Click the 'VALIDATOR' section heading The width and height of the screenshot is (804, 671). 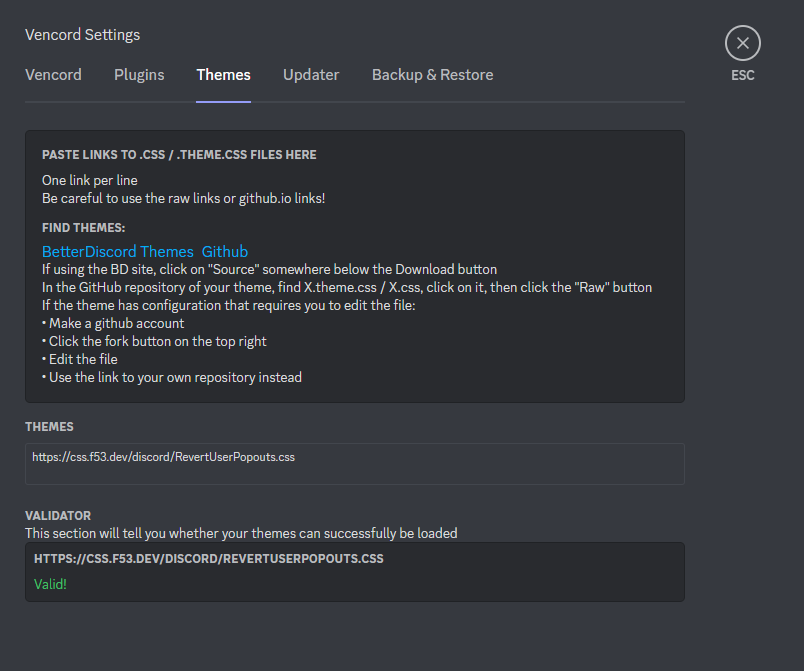click(x=58, y=516)
